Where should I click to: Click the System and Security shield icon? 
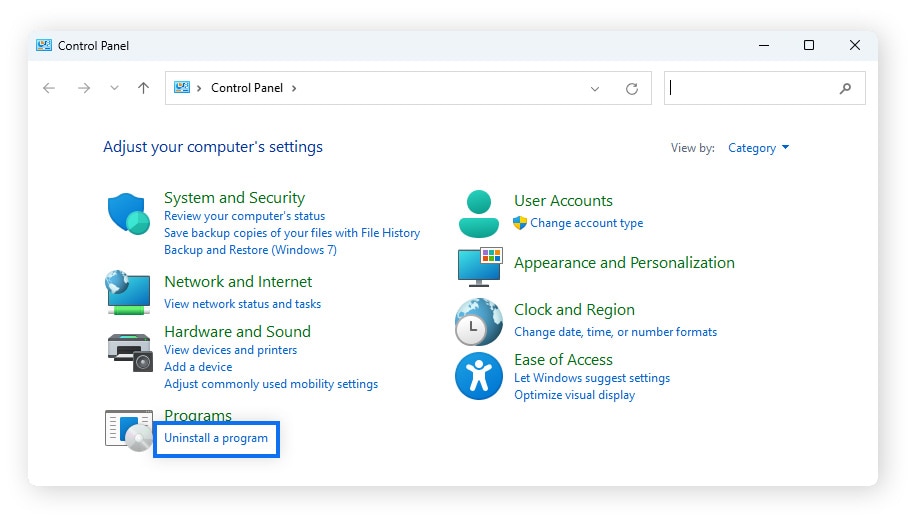point(128,214)
